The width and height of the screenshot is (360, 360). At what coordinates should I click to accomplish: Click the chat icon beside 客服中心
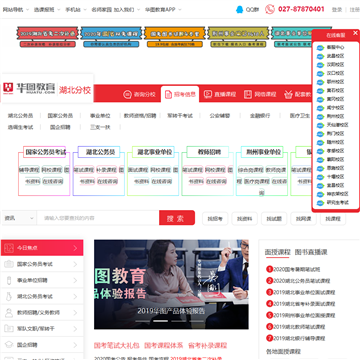[x=320, y=48]
